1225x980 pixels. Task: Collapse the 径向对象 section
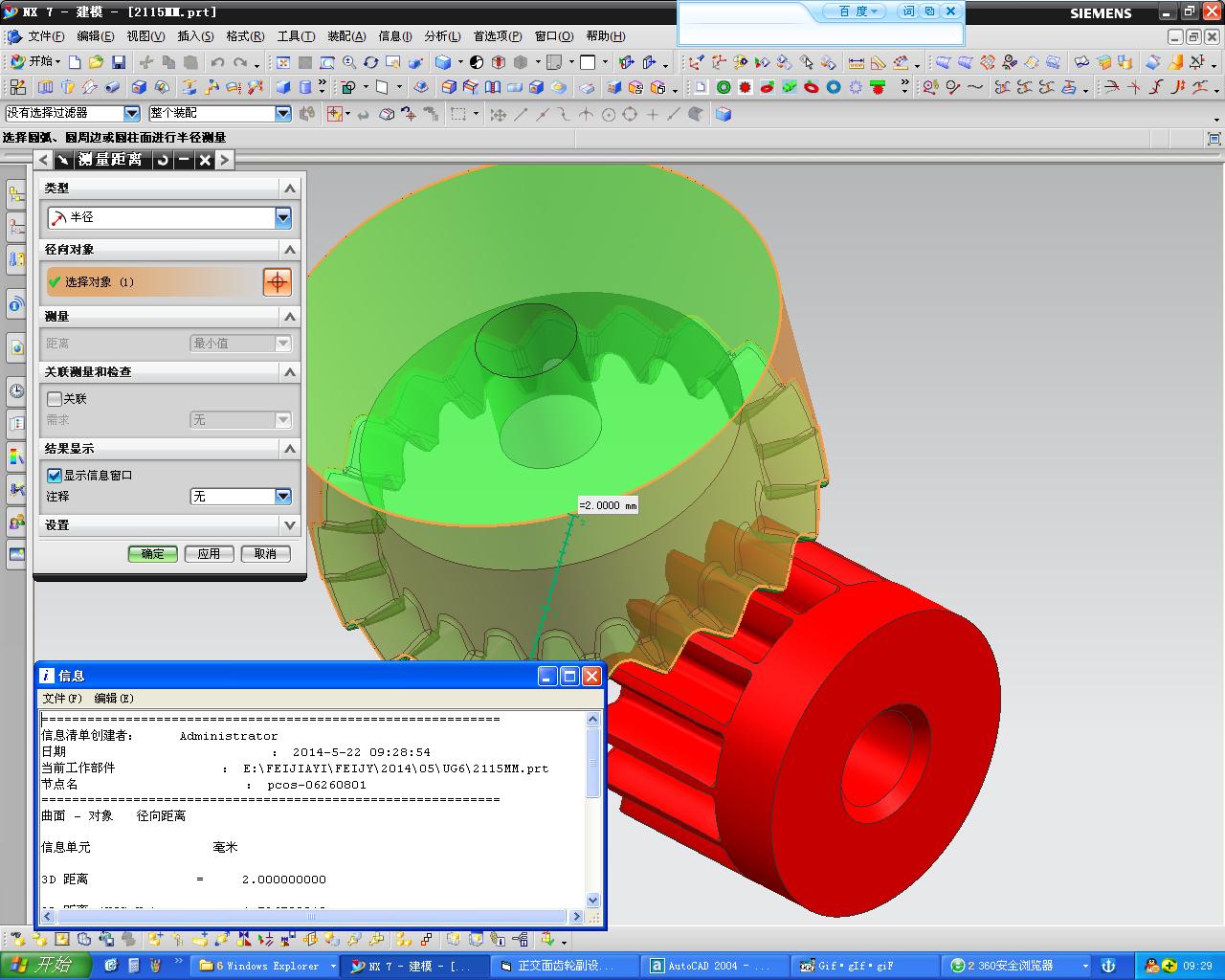click(290, 249)
